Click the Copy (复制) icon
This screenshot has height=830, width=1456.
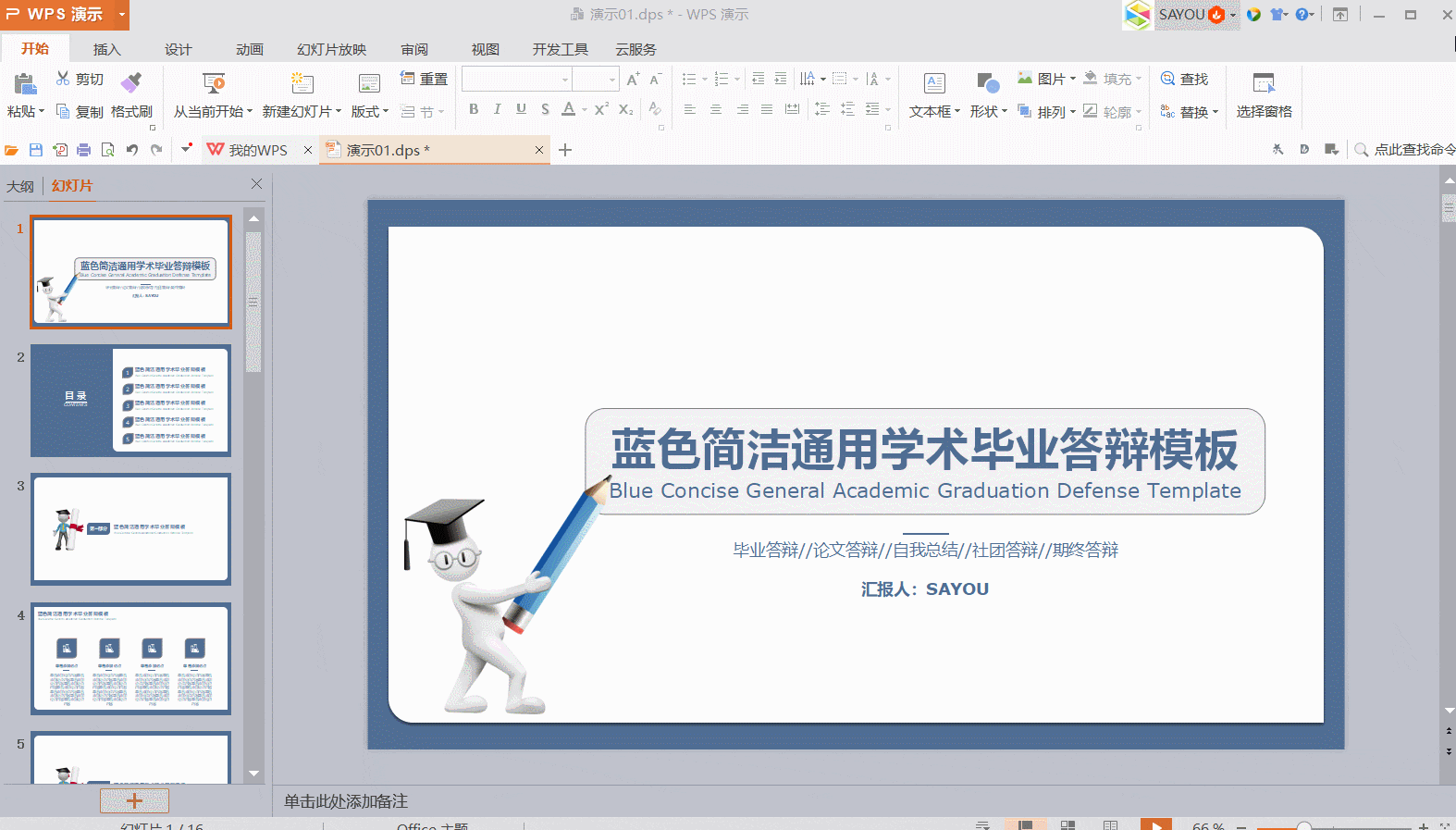click(63, 111)
